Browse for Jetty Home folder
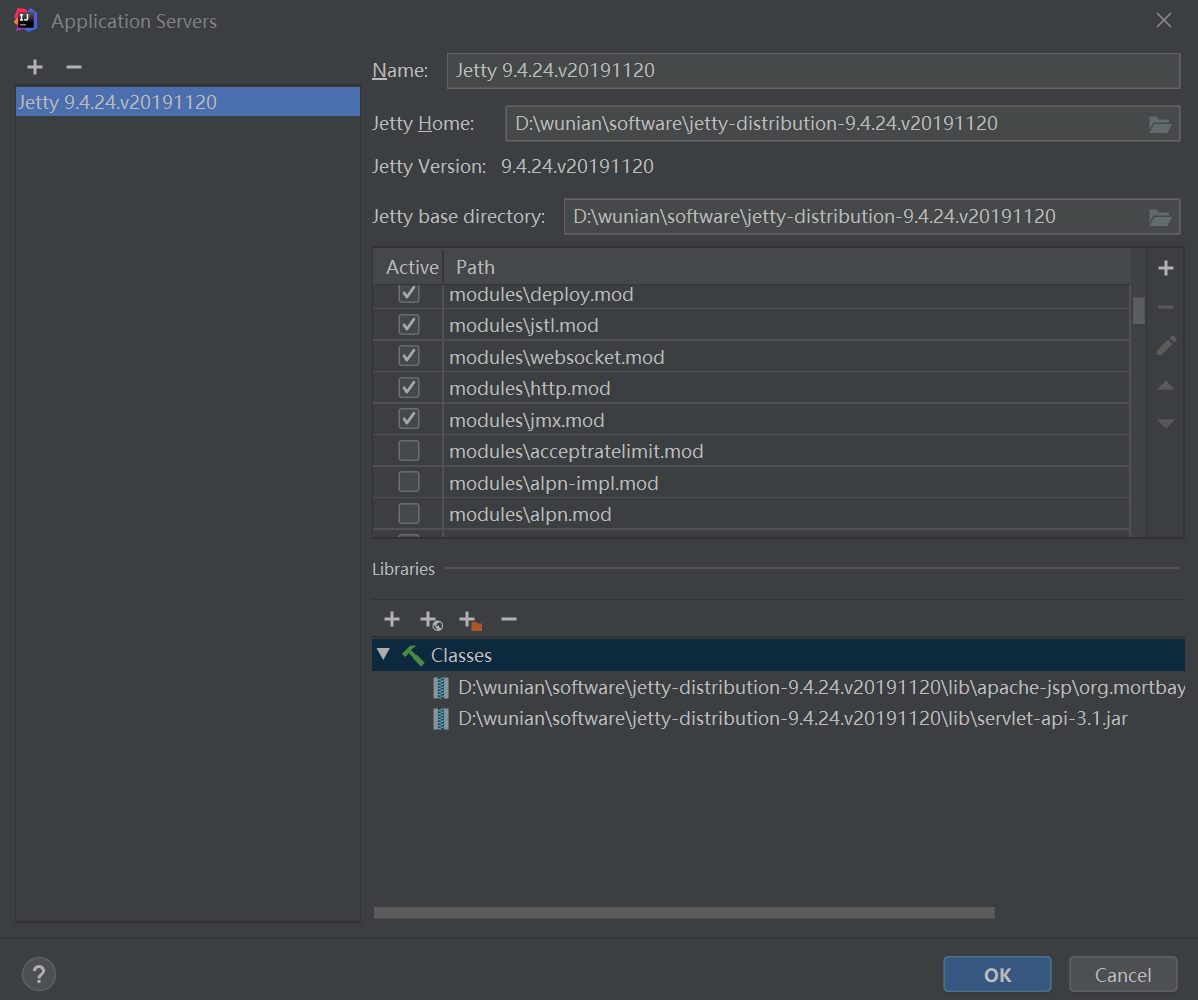 tap(1160, 125)
